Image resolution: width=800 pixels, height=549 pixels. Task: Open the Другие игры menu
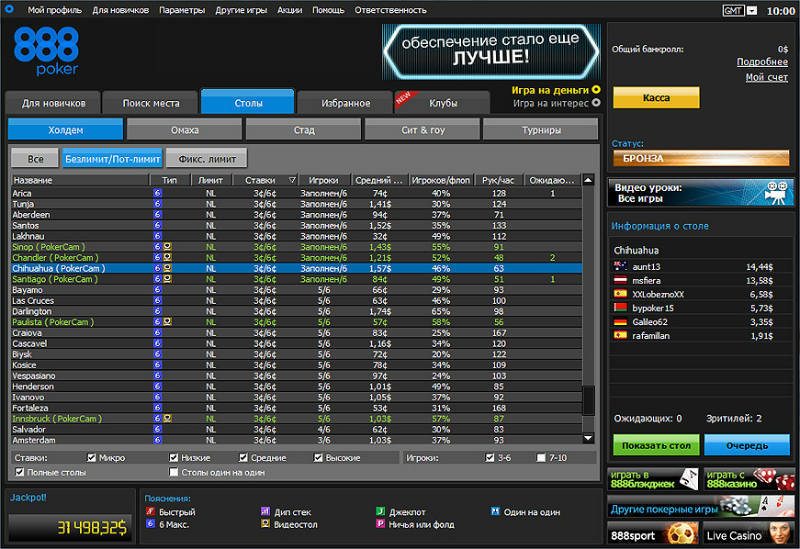pyautogui.click(x=239, y=10)
